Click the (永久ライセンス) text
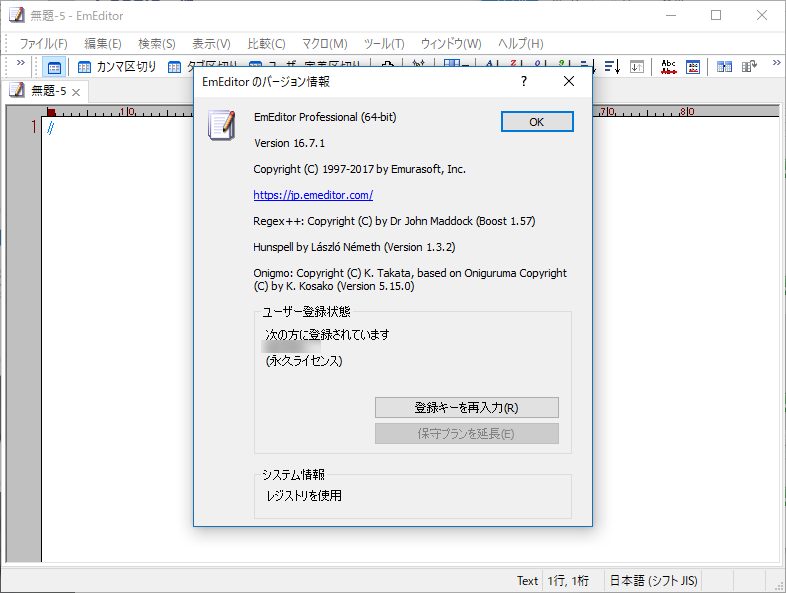 [x=304, y=361]
